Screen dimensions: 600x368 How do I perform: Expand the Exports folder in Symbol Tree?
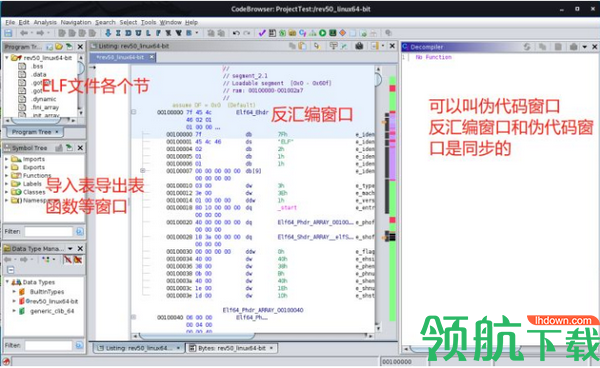click(x=7, y=168)
